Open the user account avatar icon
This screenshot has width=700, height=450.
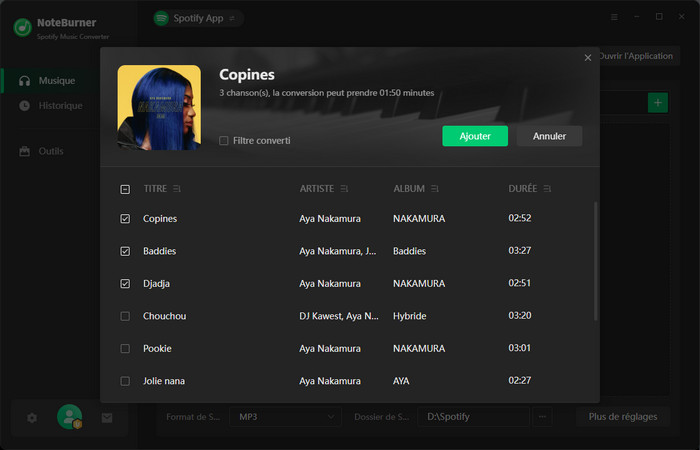(70, 417)
